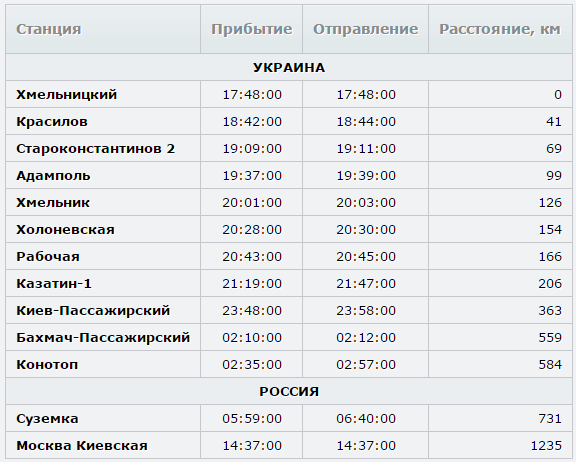Click the Бахмач-Пассажирский station name
576x462 pixels.
(x=103, y=338)
